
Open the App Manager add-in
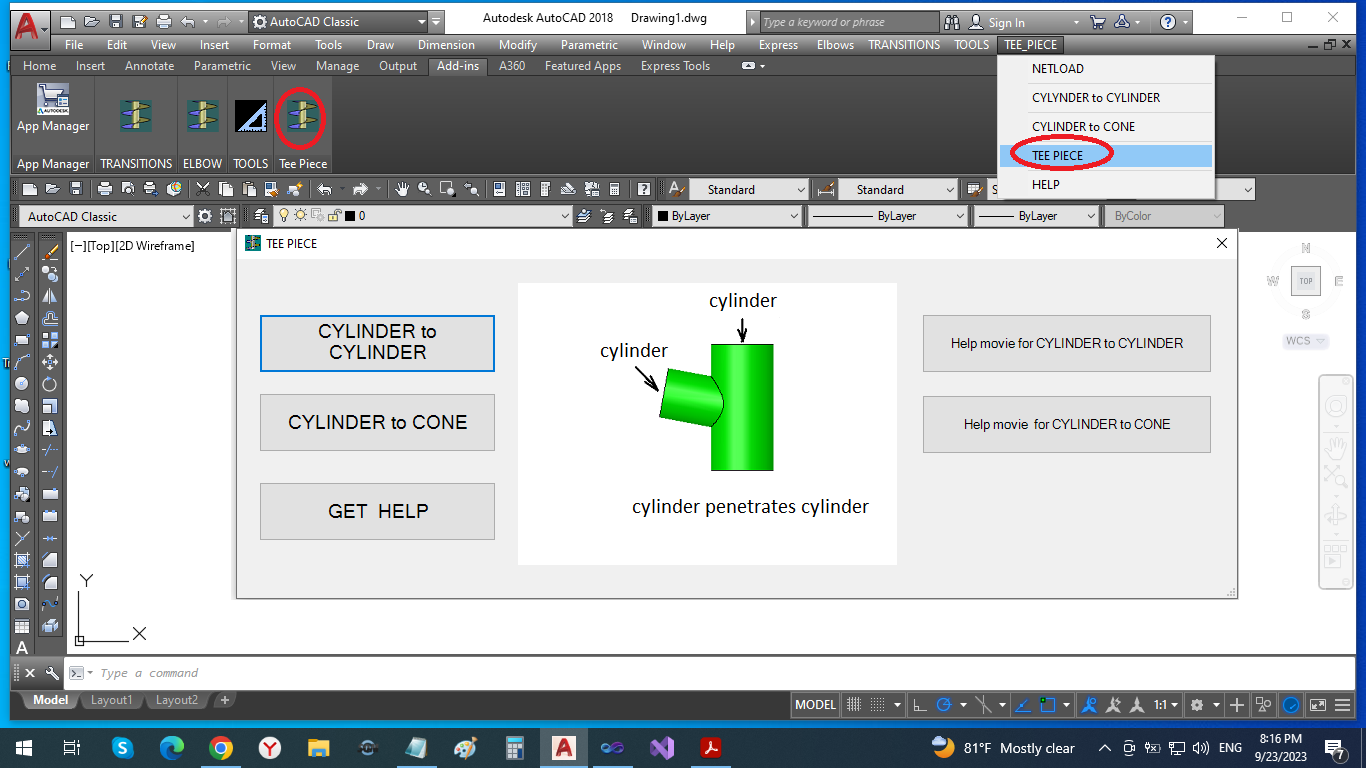point(53,109)
